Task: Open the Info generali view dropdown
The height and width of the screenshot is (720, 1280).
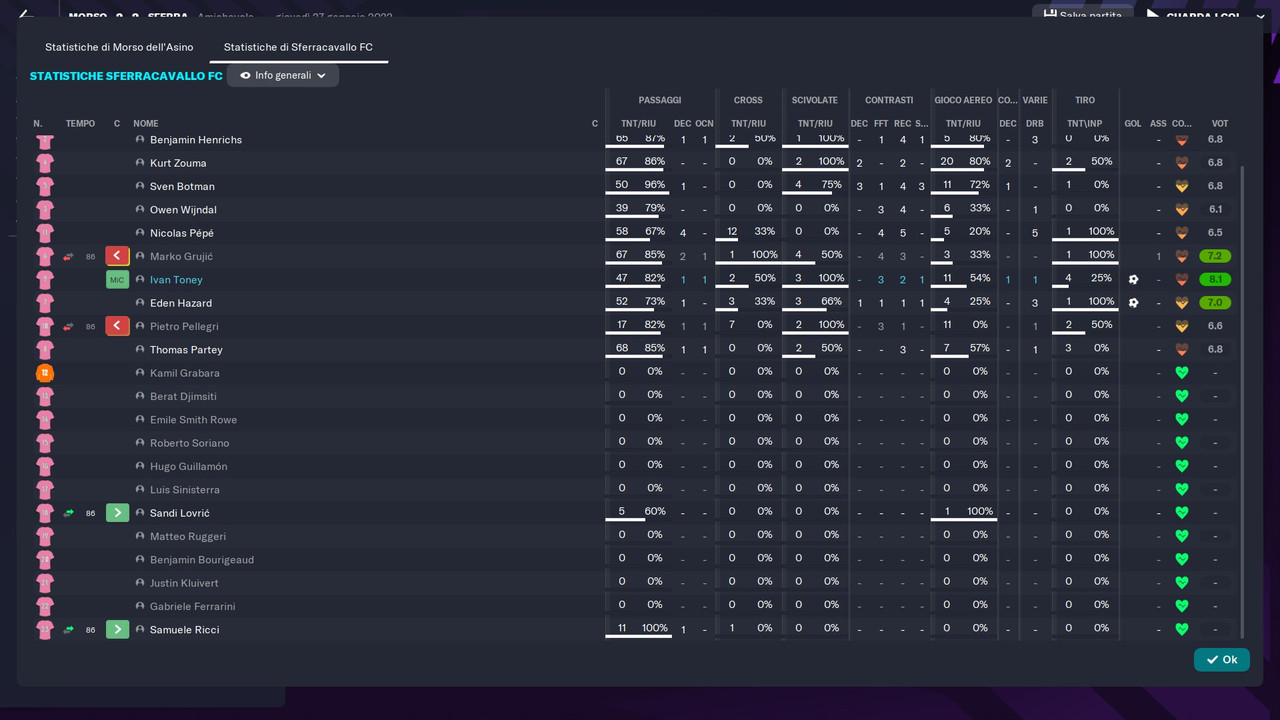Action: pos(283,75)
